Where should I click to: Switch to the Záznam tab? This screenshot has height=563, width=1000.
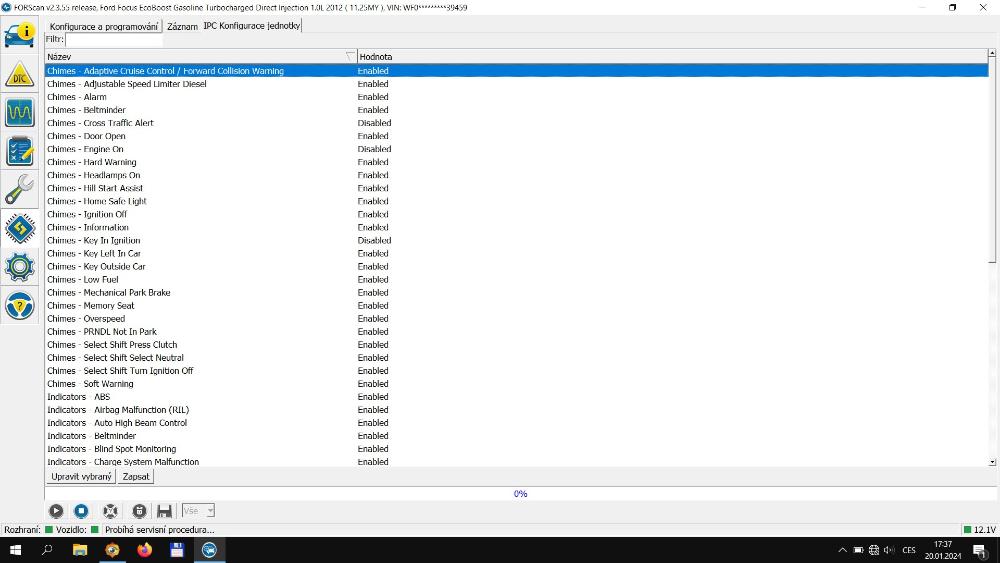point(182,26)
